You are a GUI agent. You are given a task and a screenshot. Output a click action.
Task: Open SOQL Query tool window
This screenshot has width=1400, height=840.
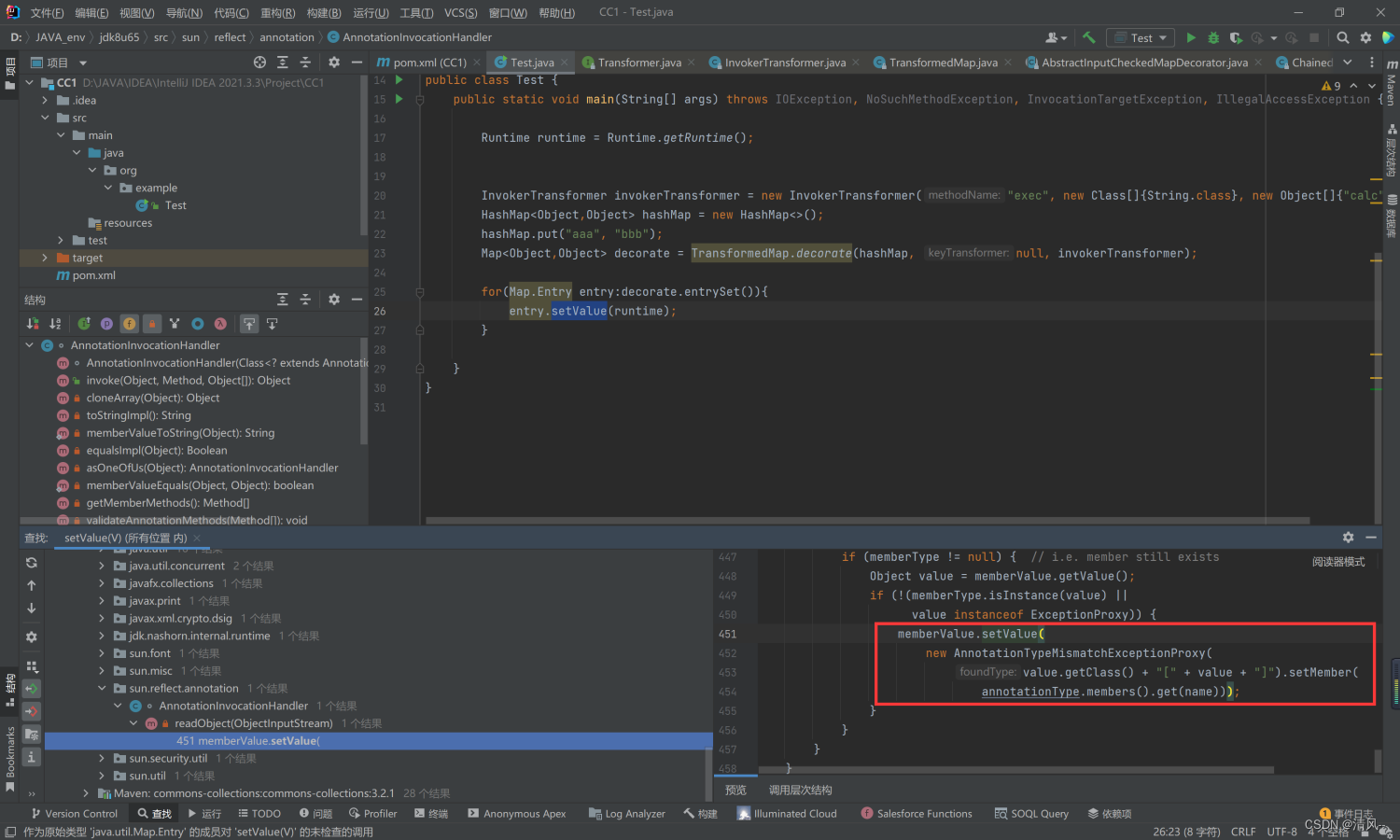click(1032, 814)
